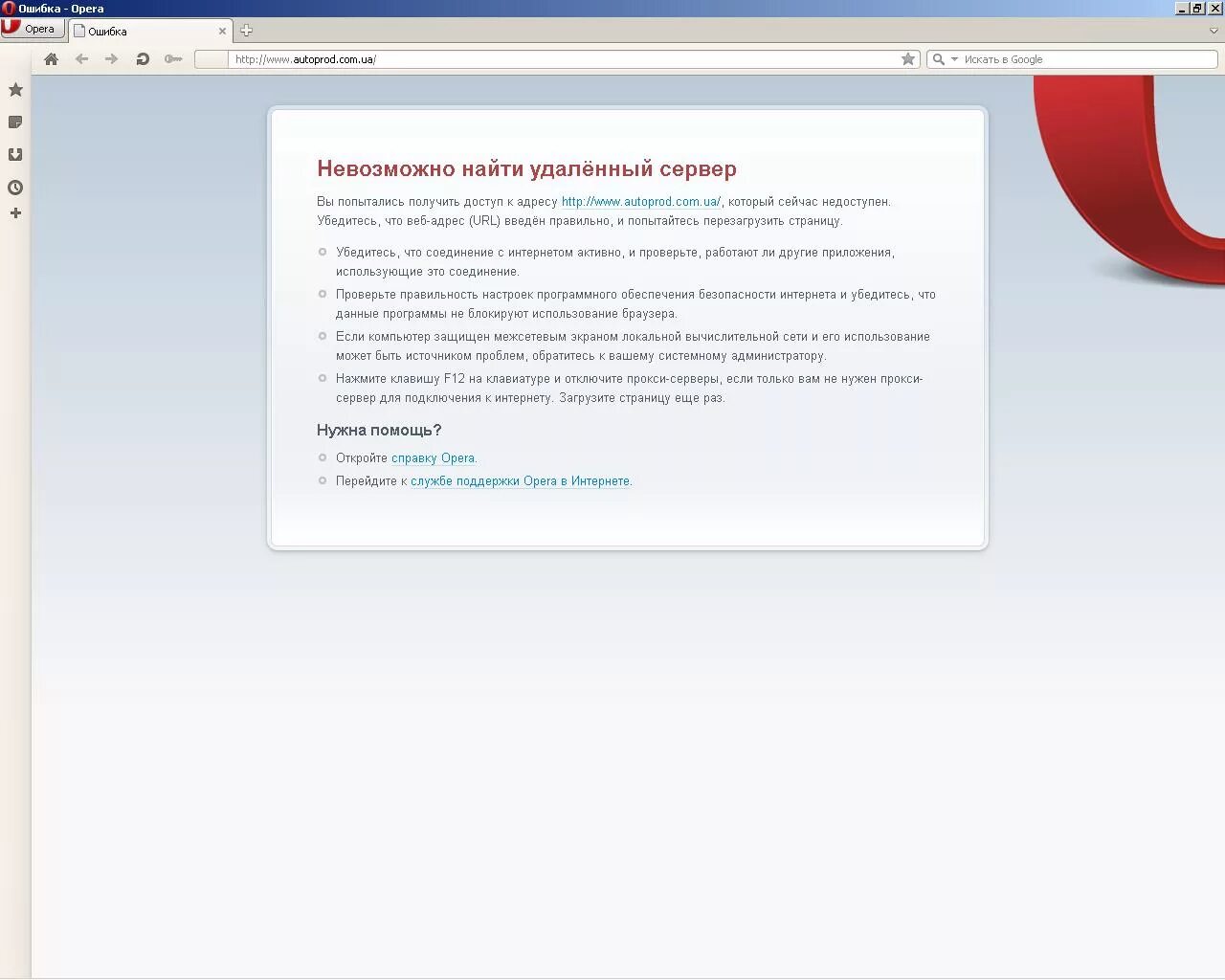Open the Bookmarks panel star icon
Viewport: 1225px width, 980px height.
pos(15,90)
